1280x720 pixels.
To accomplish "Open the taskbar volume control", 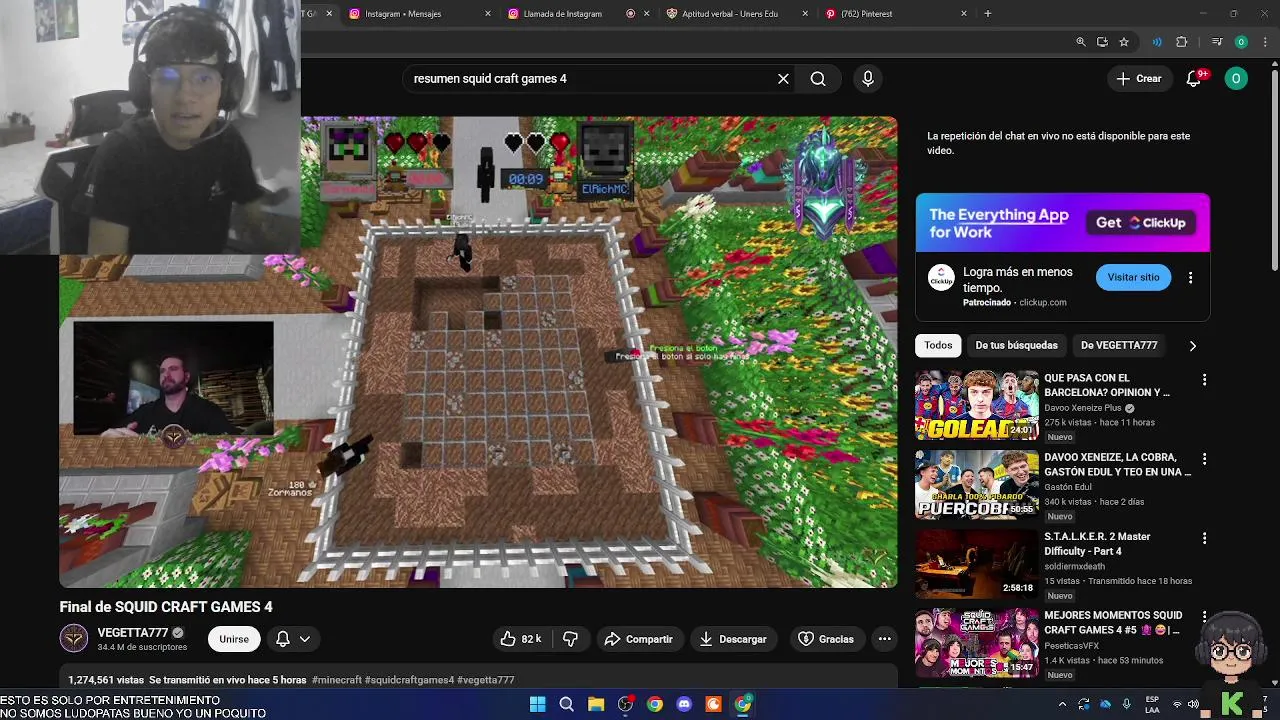I will point(1193,705).
